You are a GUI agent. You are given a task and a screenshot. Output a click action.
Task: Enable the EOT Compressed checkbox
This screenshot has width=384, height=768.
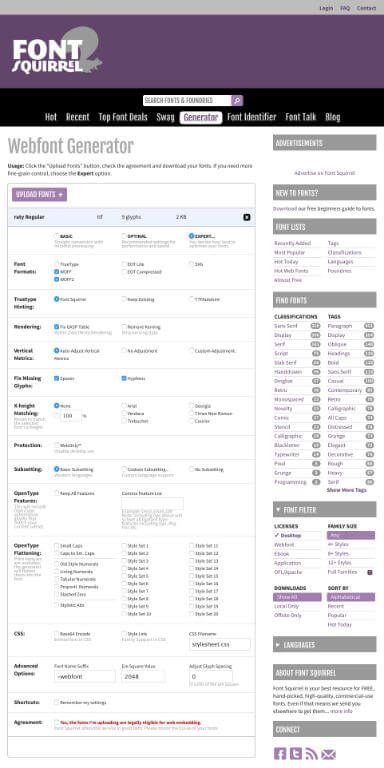pyautogui.click(x=124, y=271)
